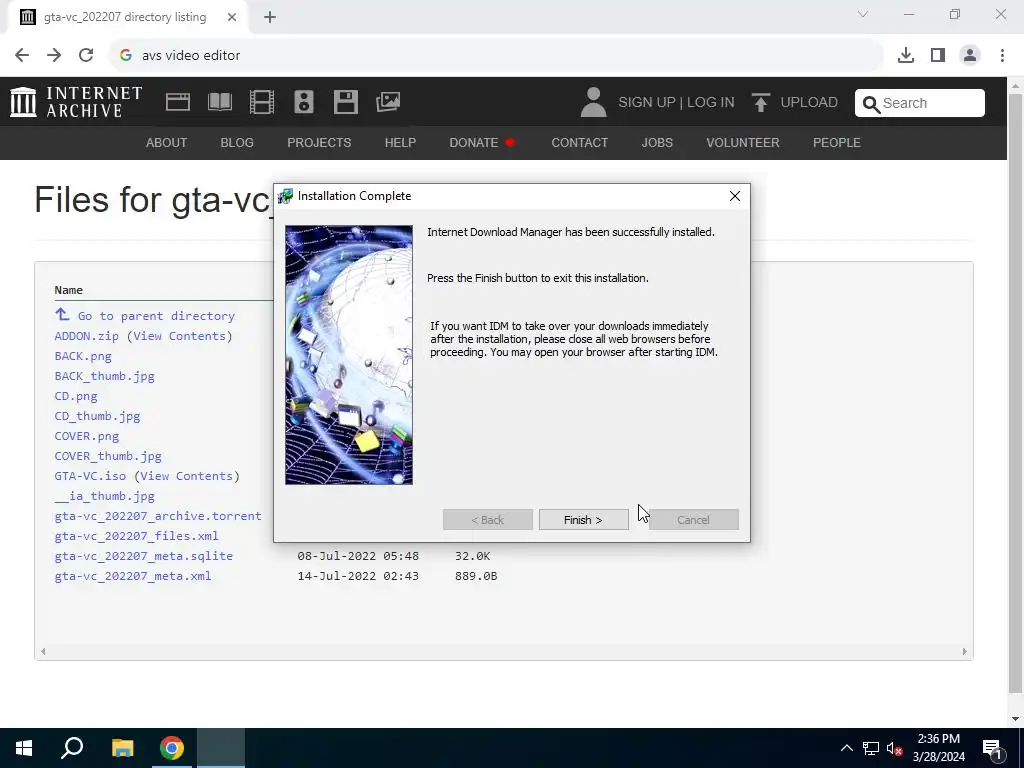The width and height of the screenshot is (1024, 768).
Task: Open gta-vc_202207_meta.sqlite link
Action: (144, 556)
